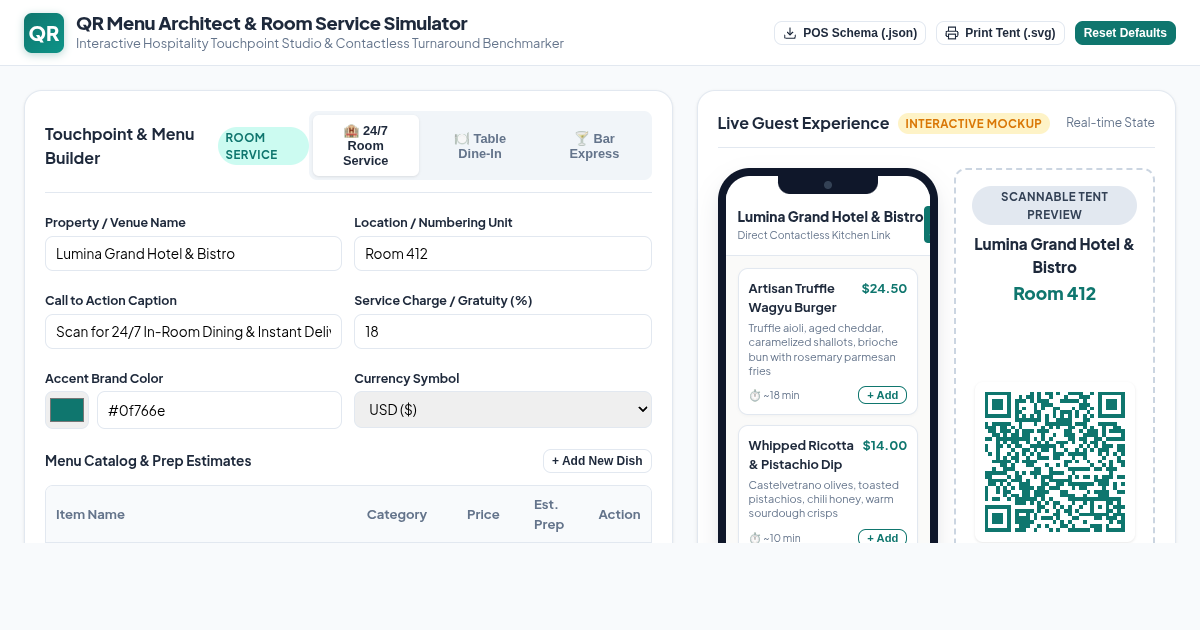Click the INTERACTIVE MOCKUP badge

tap(974, 123)
